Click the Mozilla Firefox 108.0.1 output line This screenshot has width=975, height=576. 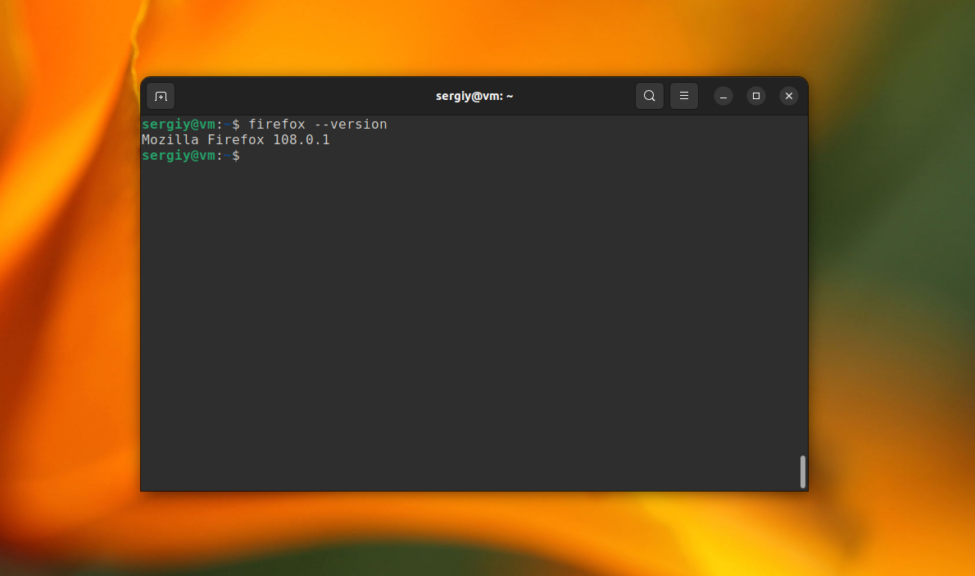point(236,140)
